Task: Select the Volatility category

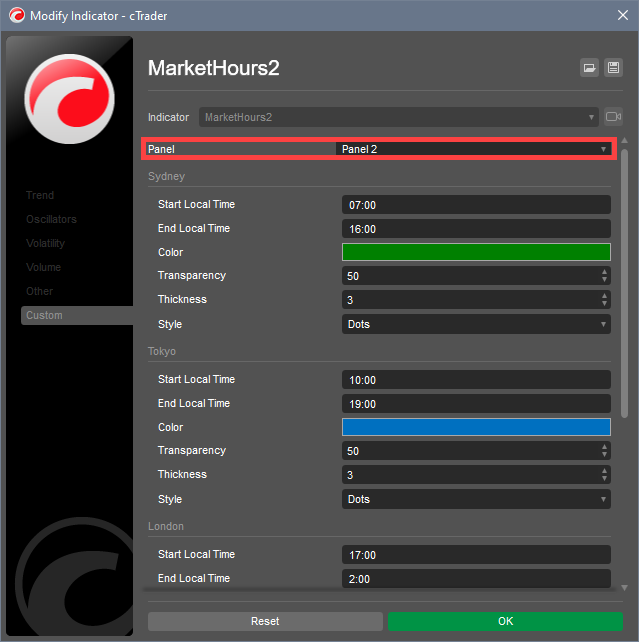Action: [45, 243]
